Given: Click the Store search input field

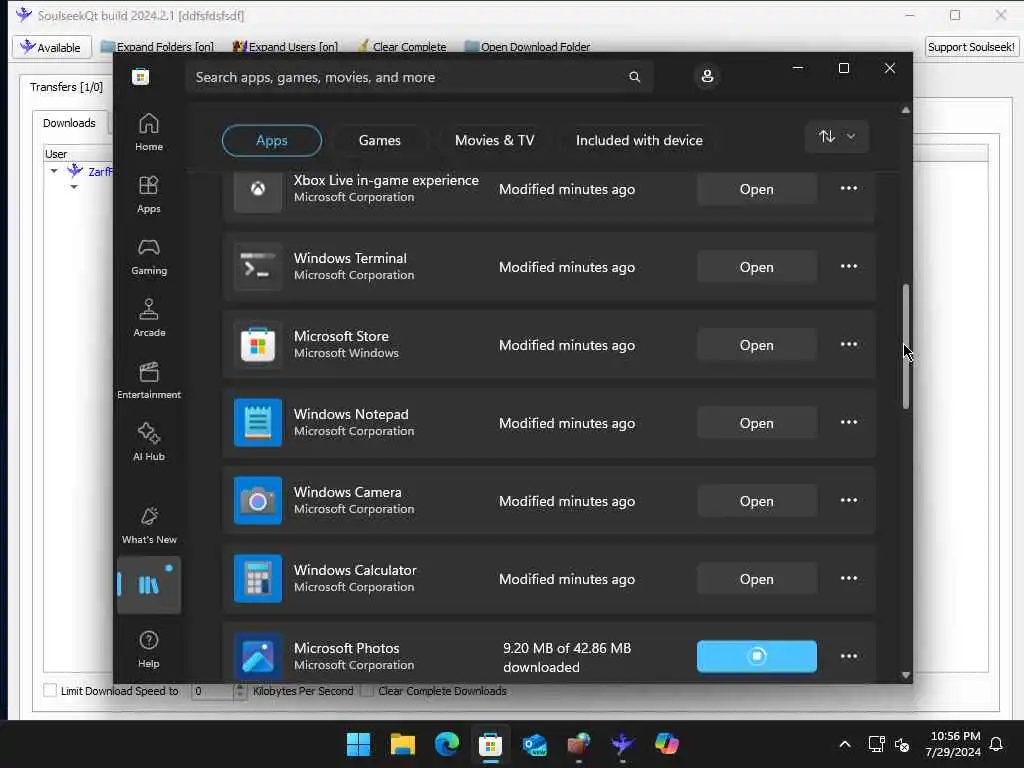Looking at the screenshot, I should [419, 77].
